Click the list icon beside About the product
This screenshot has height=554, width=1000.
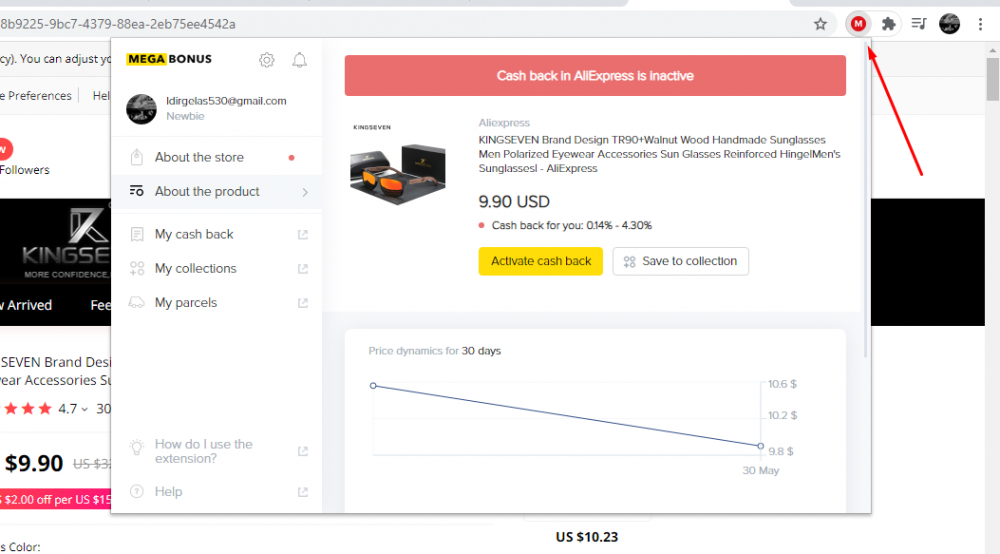click(x=136, y=191)
